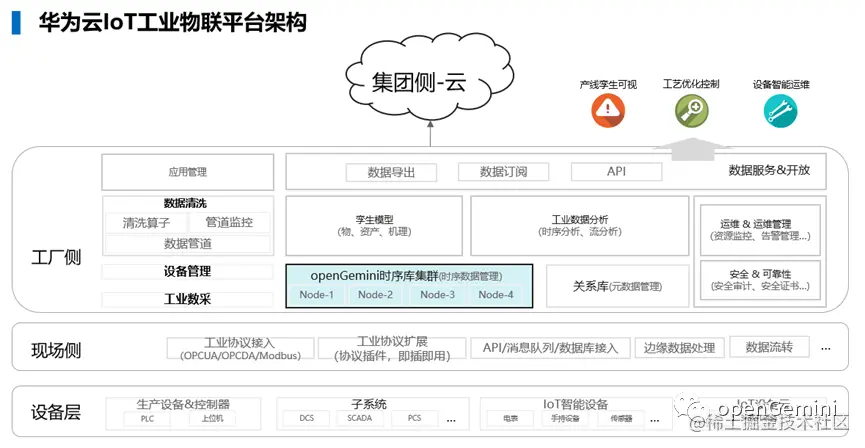This screenshot has height=448, width=865.
Task: Select Node-2 in the openGemini cluster
Action: (x=376, y=295)
